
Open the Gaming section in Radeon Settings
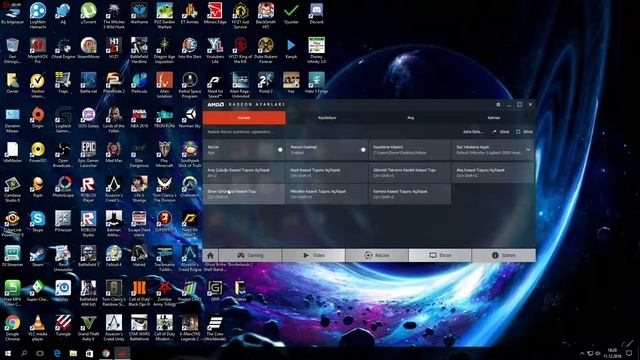coord(250,255)
